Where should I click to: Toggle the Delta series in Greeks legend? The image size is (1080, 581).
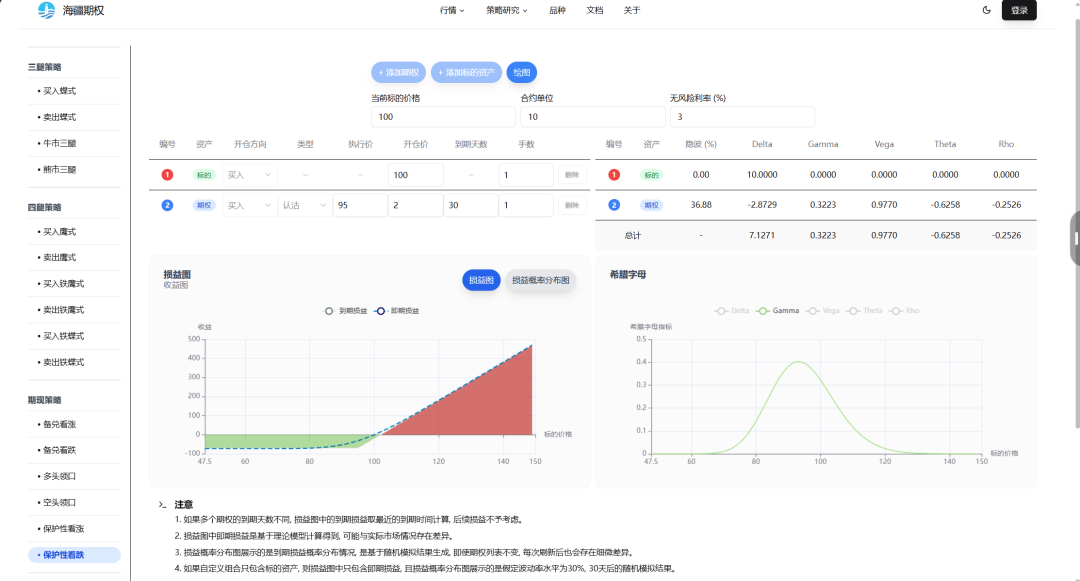[x=732, y=311]
